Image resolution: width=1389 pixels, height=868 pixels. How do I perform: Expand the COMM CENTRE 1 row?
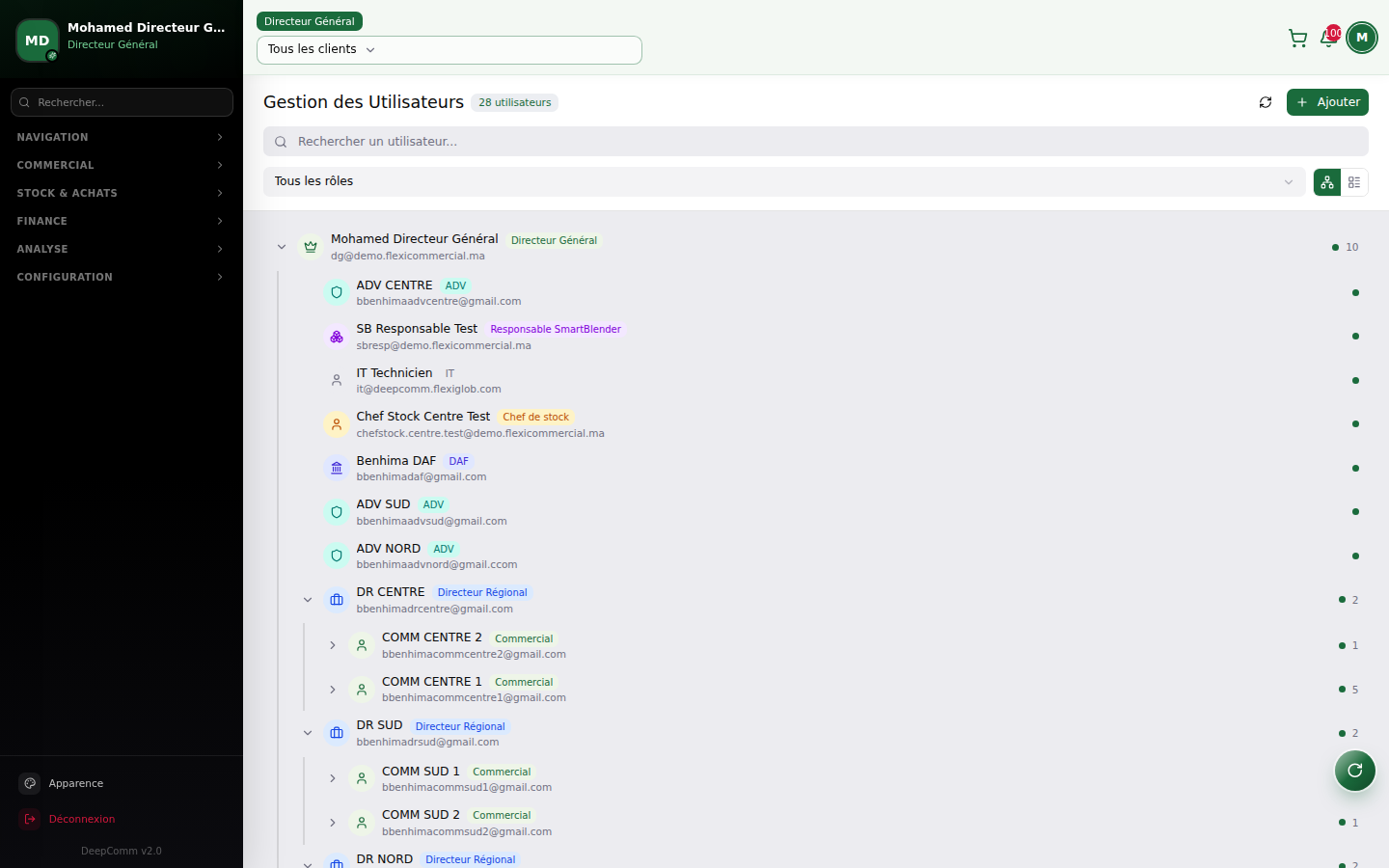(x=333, y=690)
